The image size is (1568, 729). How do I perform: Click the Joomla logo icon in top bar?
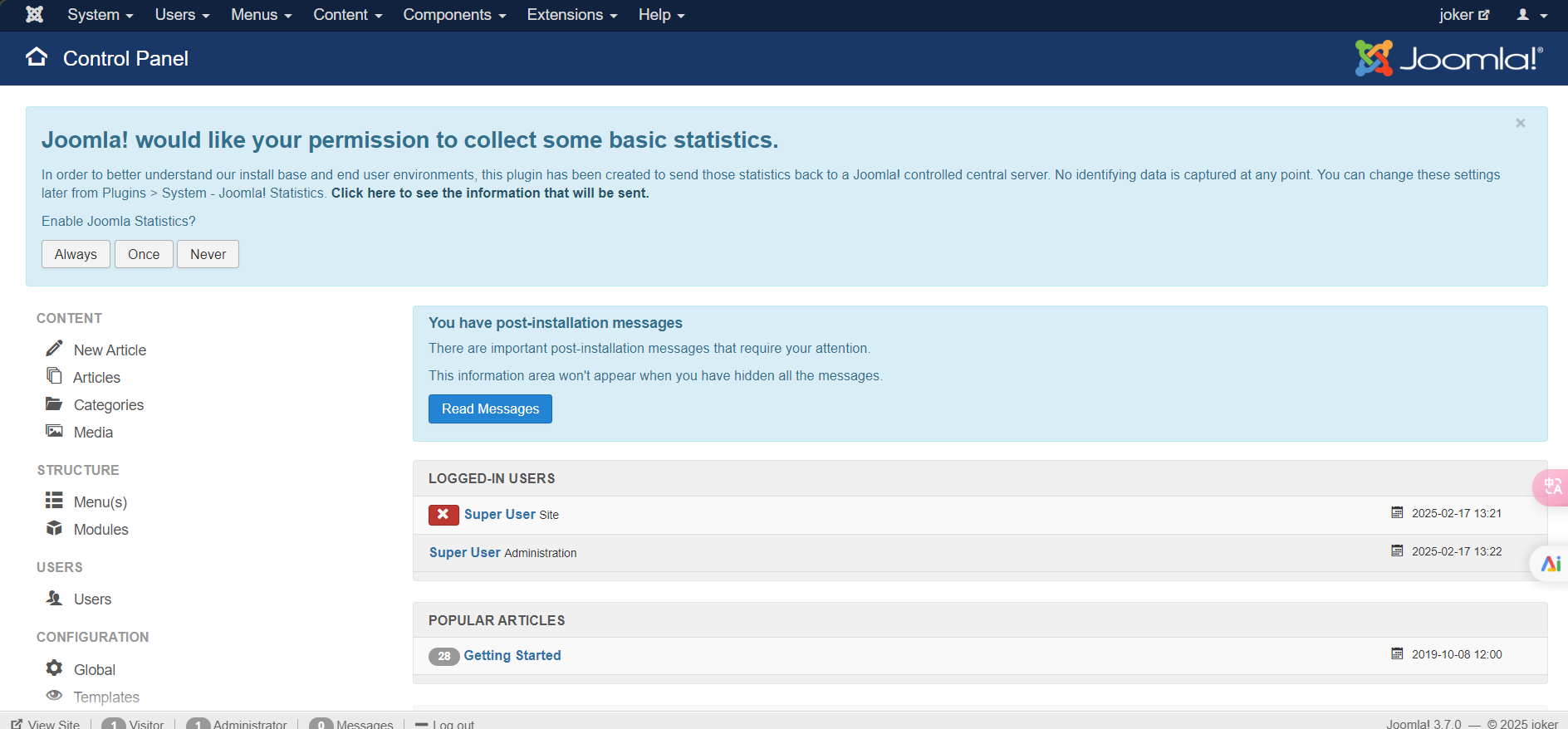click(x=34, y=14)
